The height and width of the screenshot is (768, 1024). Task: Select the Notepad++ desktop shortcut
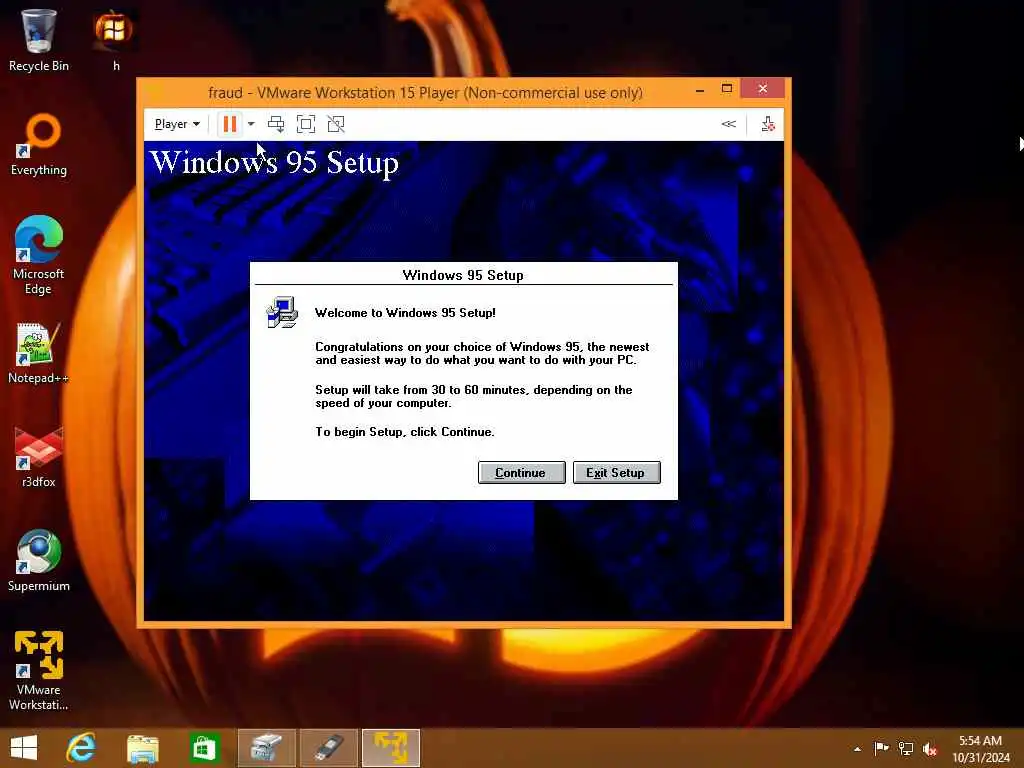click(39, 353)
